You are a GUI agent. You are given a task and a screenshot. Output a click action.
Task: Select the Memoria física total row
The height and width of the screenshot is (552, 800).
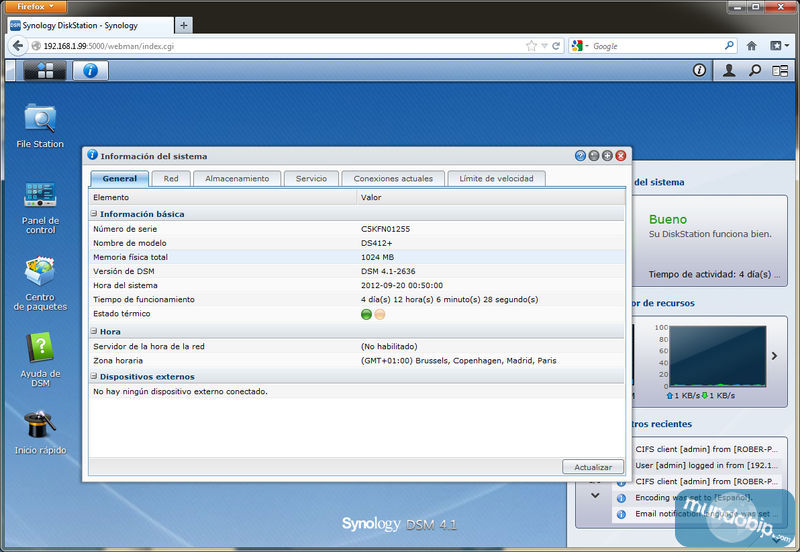click(x=356, y=257)
